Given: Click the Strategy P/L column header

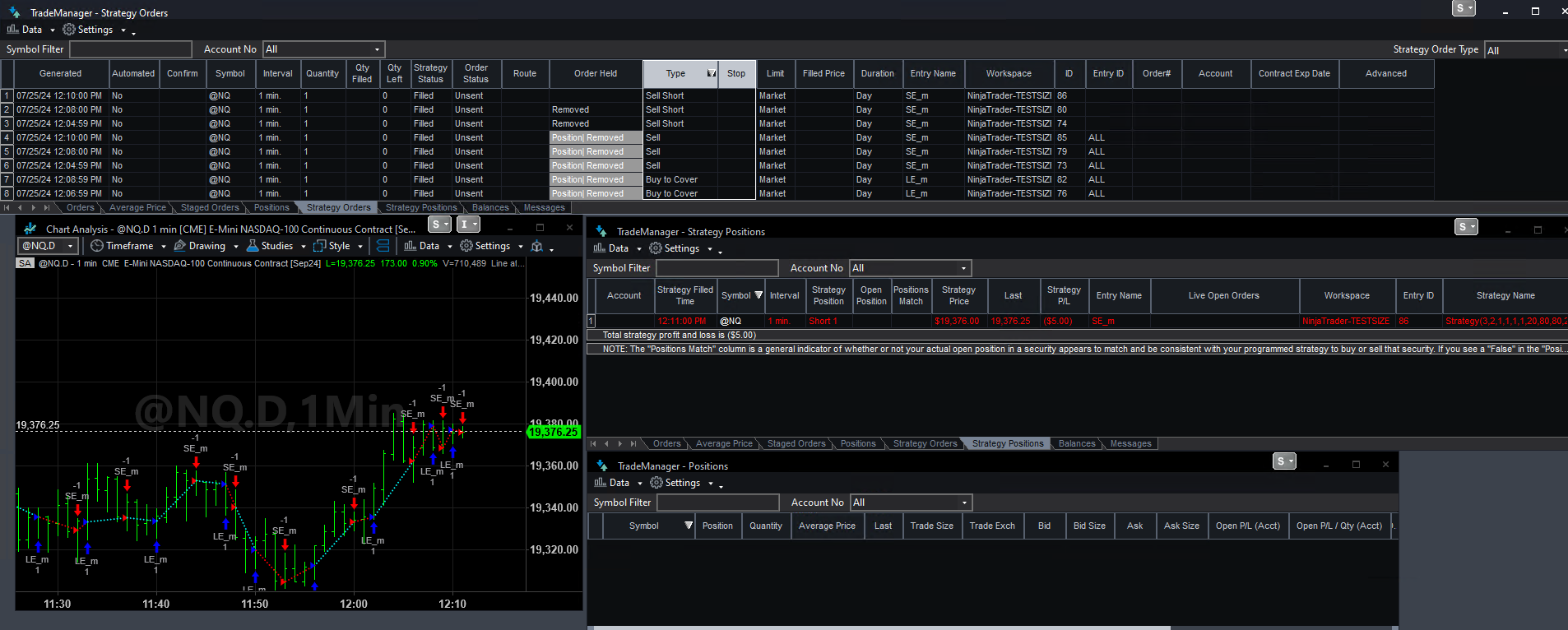Looking at the screenshot, I should pyautogui.click(x=1064, y=295).
